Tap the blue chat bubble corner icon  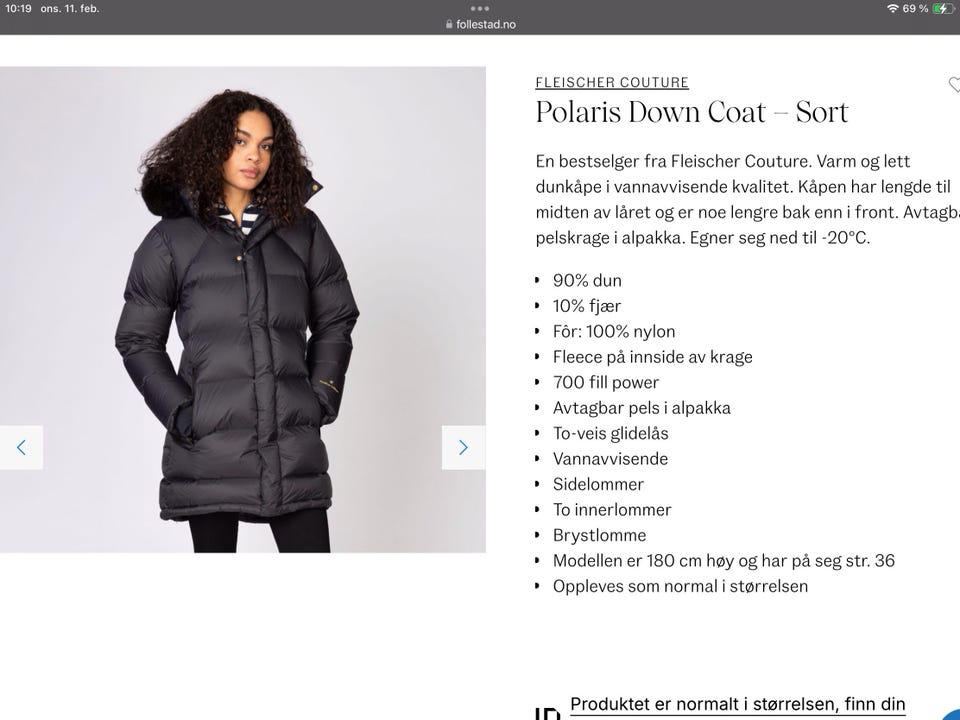point(952,714)
